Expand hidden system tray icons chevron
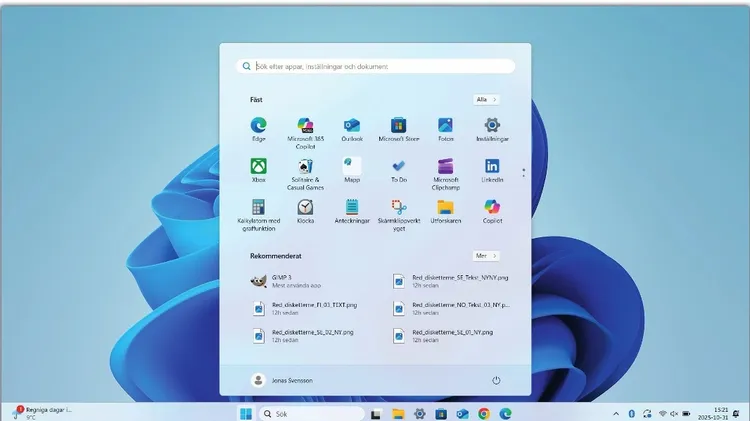750x421 pixels. click(x=616, y=413)
